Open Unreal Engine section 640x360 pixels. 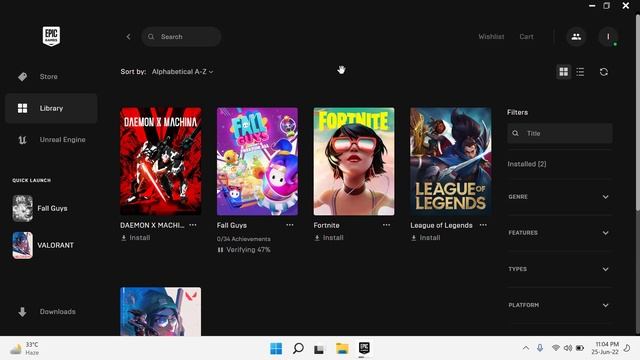[x=51, y=140]
